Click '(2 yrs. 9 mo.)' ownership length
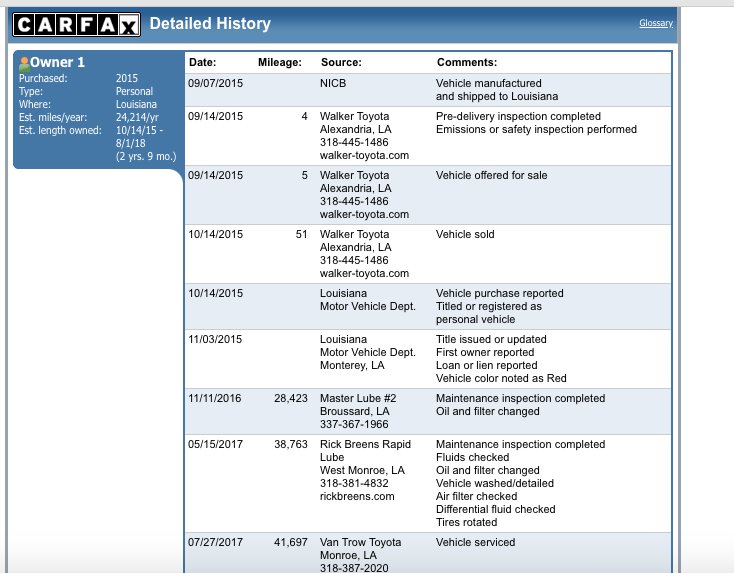 tap(146, 156)
